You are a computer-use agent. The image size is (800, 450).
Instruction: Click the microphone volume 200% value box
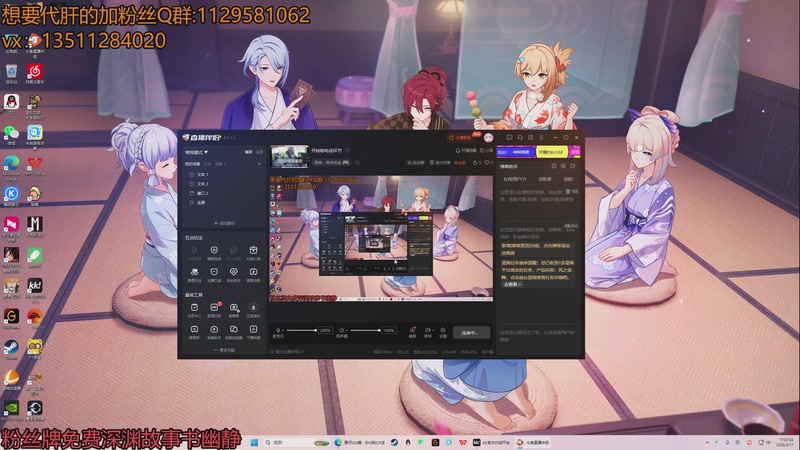[x=325, y=331]
